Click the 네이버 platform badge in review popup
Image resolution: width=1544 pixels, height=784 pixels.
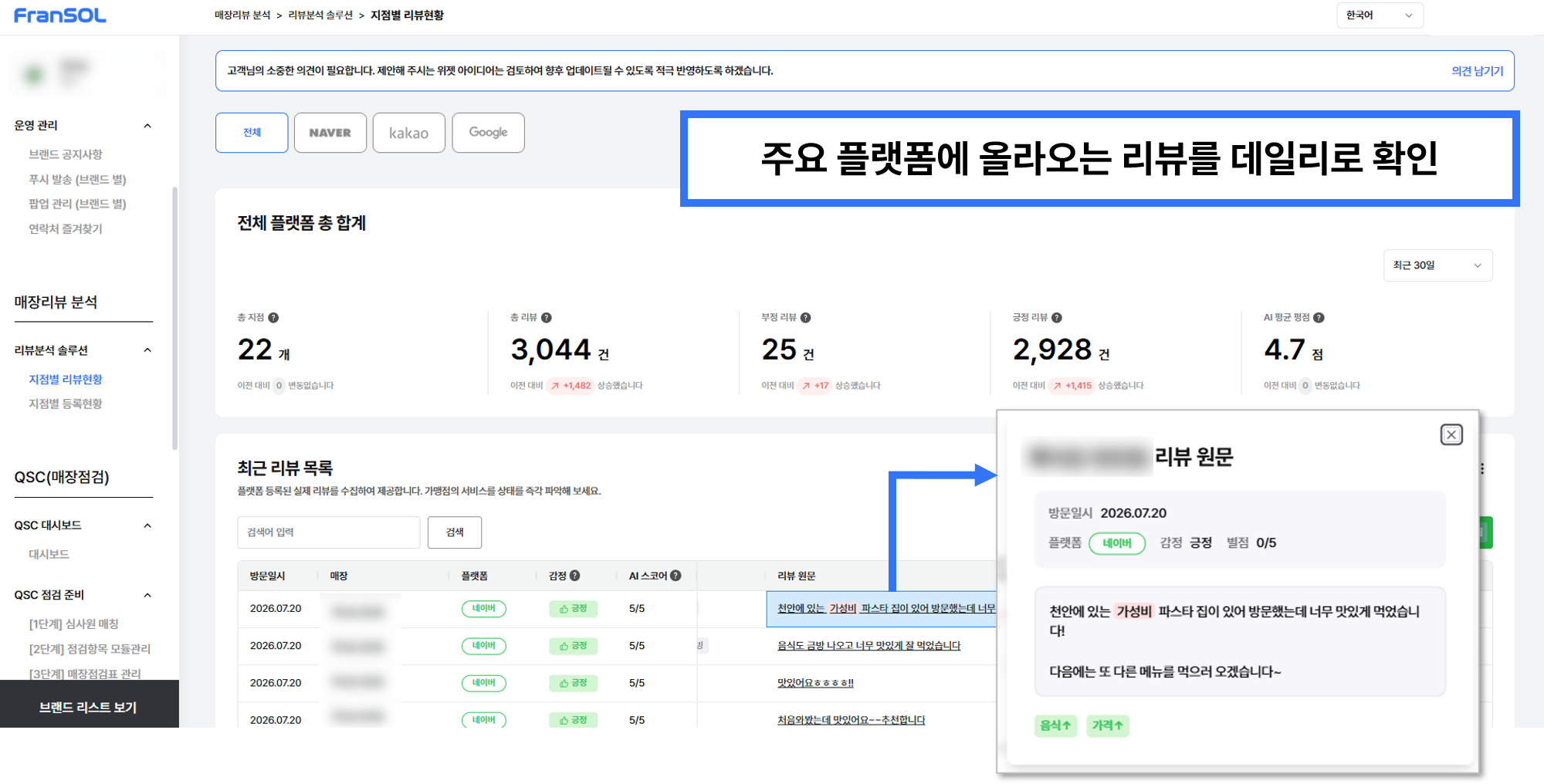1117,543
